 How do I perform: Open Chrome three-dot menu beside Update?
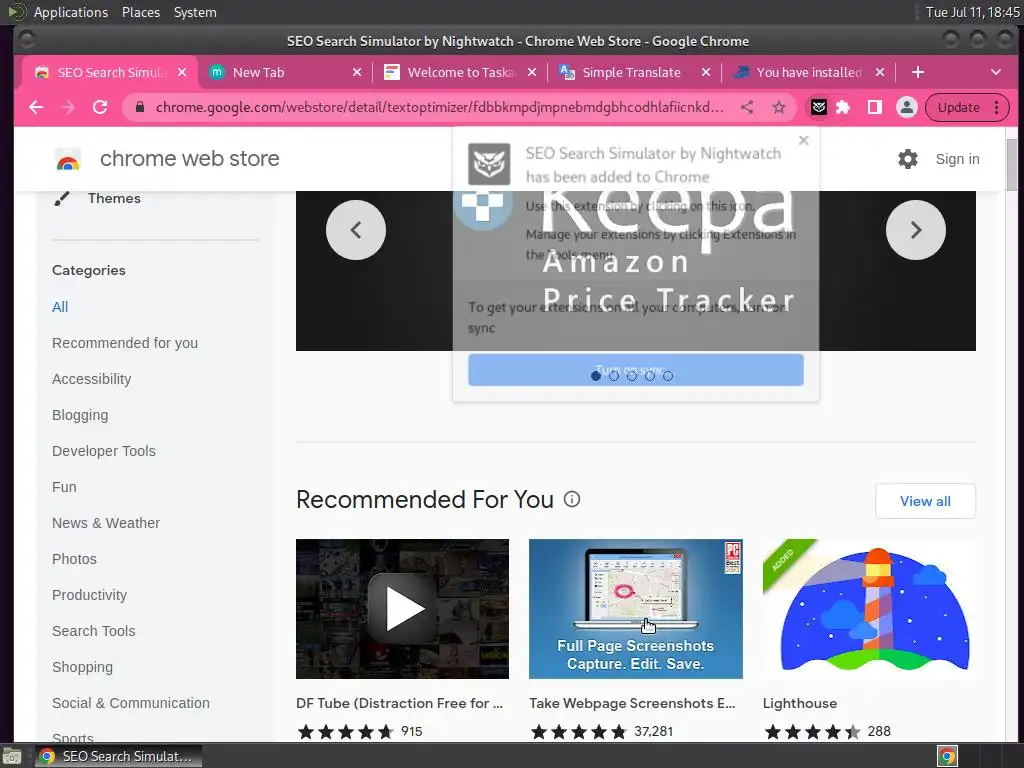coord(997,107)
